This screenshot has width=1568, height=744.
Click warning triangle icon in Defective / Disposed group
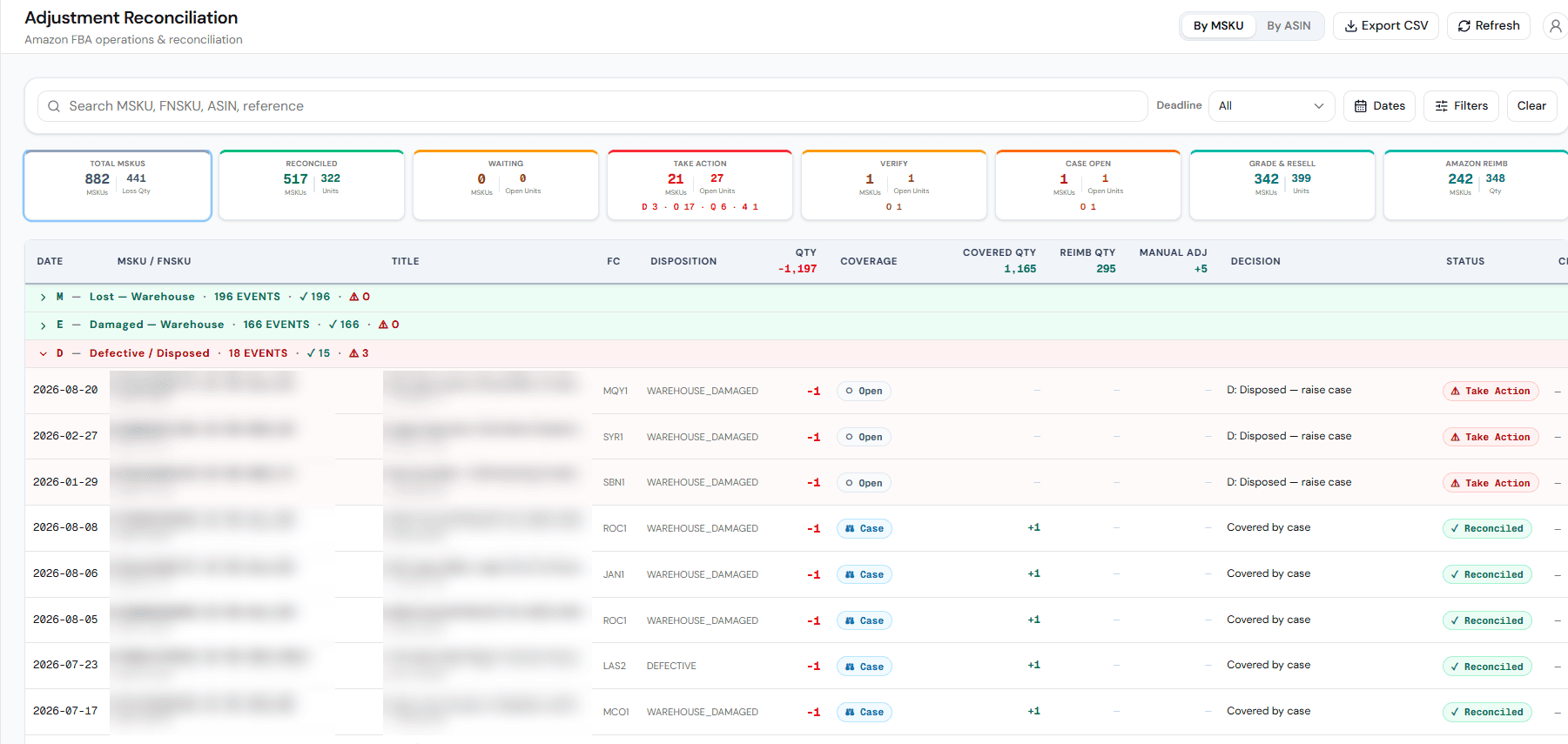[x=354, y=353]
